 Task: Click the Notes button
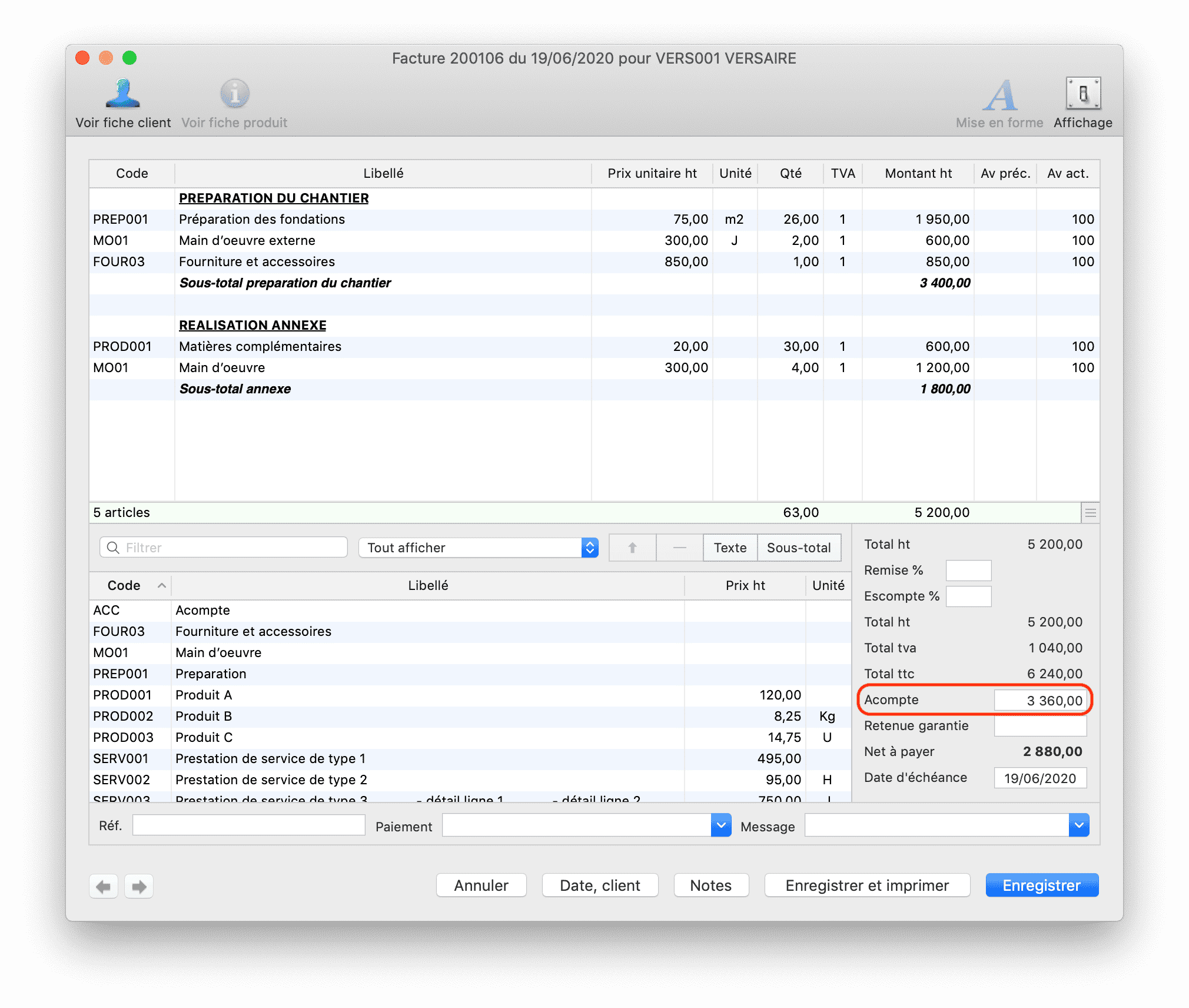point(710,886)
